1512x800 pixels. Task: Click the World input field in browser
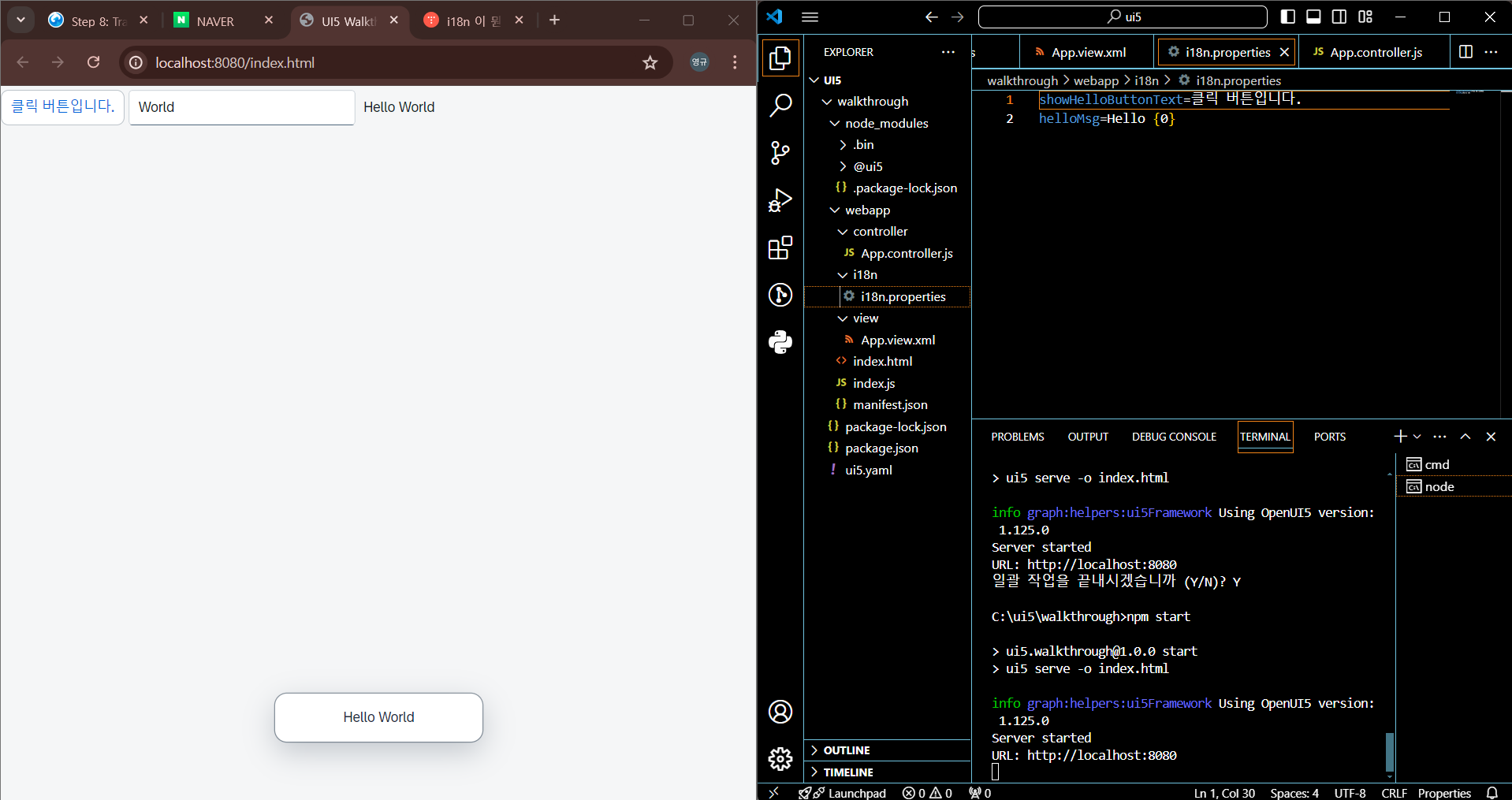click(242, 107)
